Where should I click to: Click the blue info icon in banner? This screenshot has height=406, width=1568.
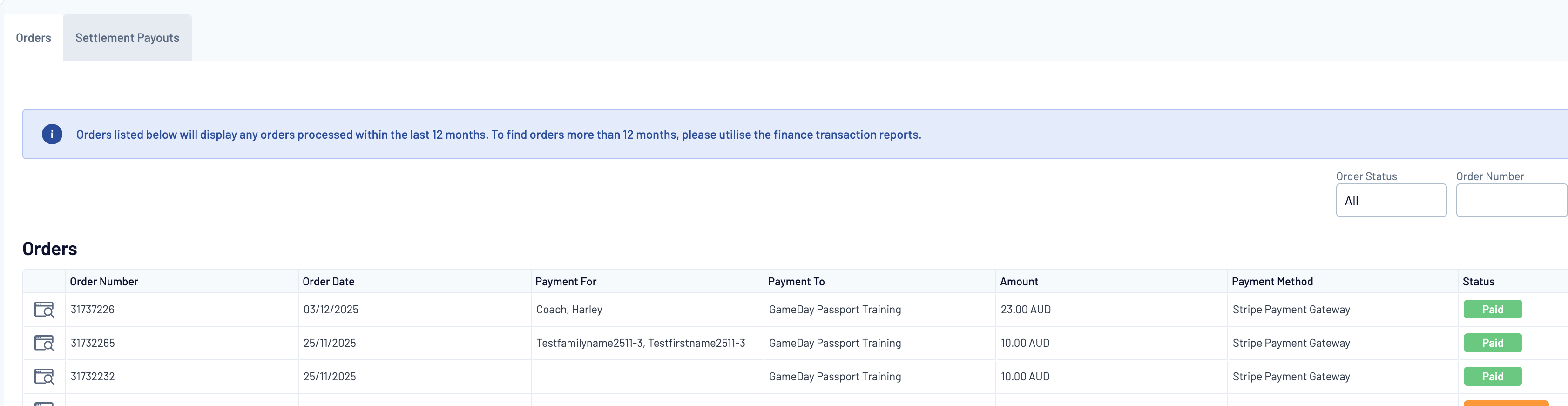tap(52, 135)
